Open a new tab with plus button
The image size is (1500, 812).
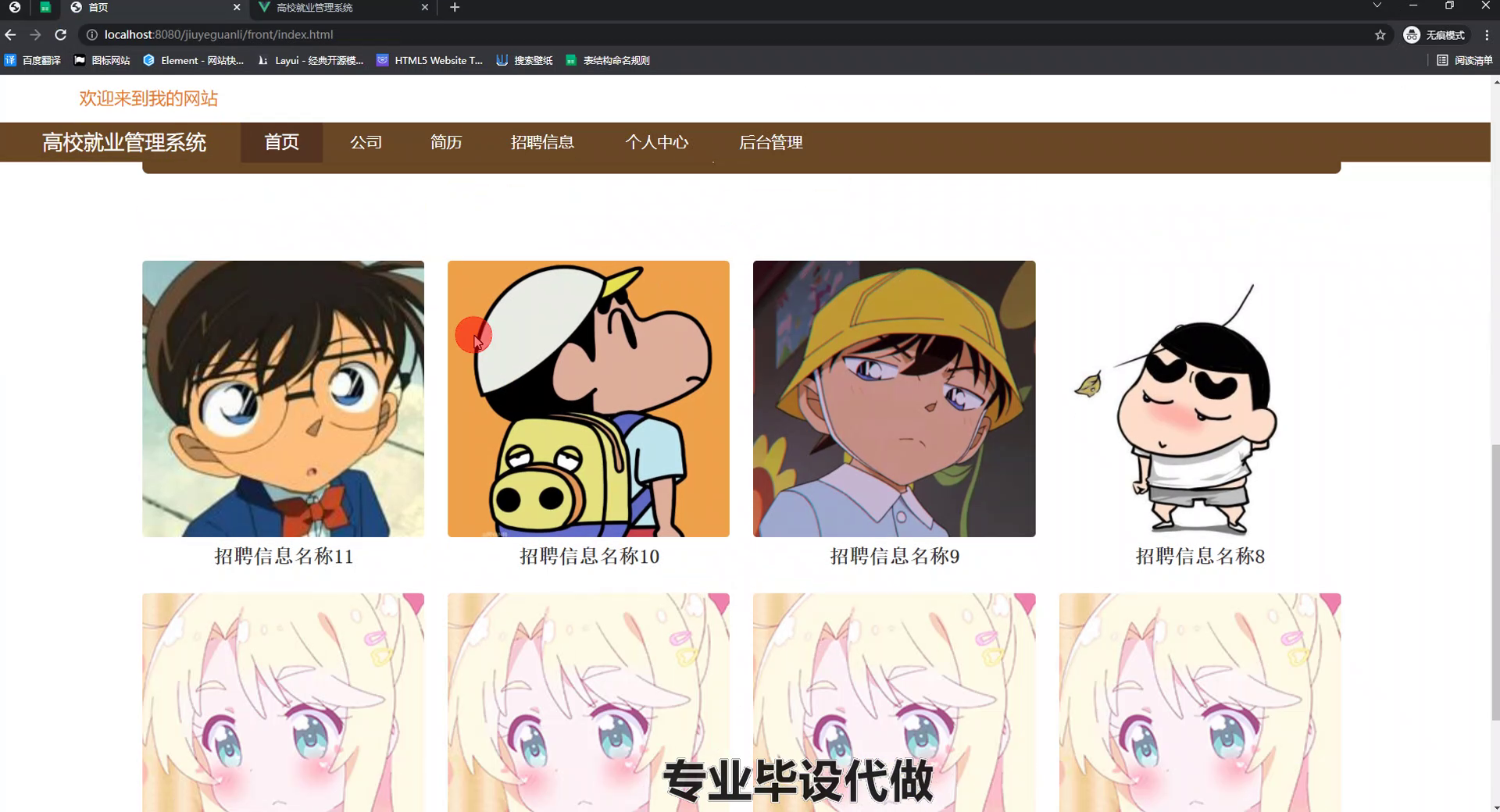[455, 7]
